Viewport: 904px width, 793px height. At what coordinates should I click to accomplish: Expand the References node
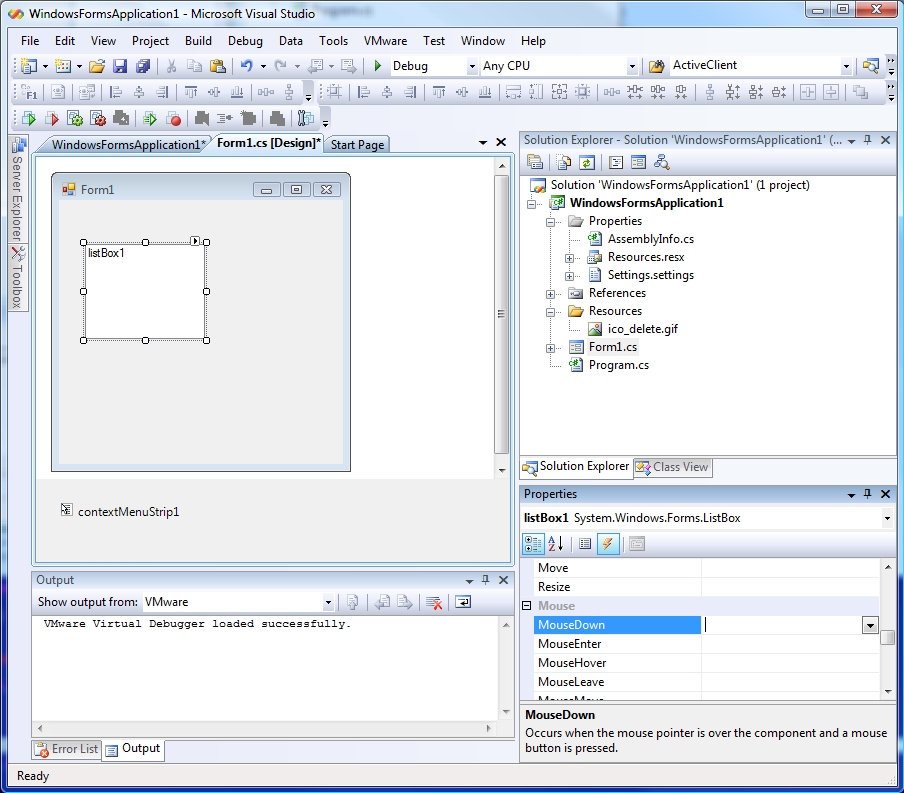coord(550,293)
